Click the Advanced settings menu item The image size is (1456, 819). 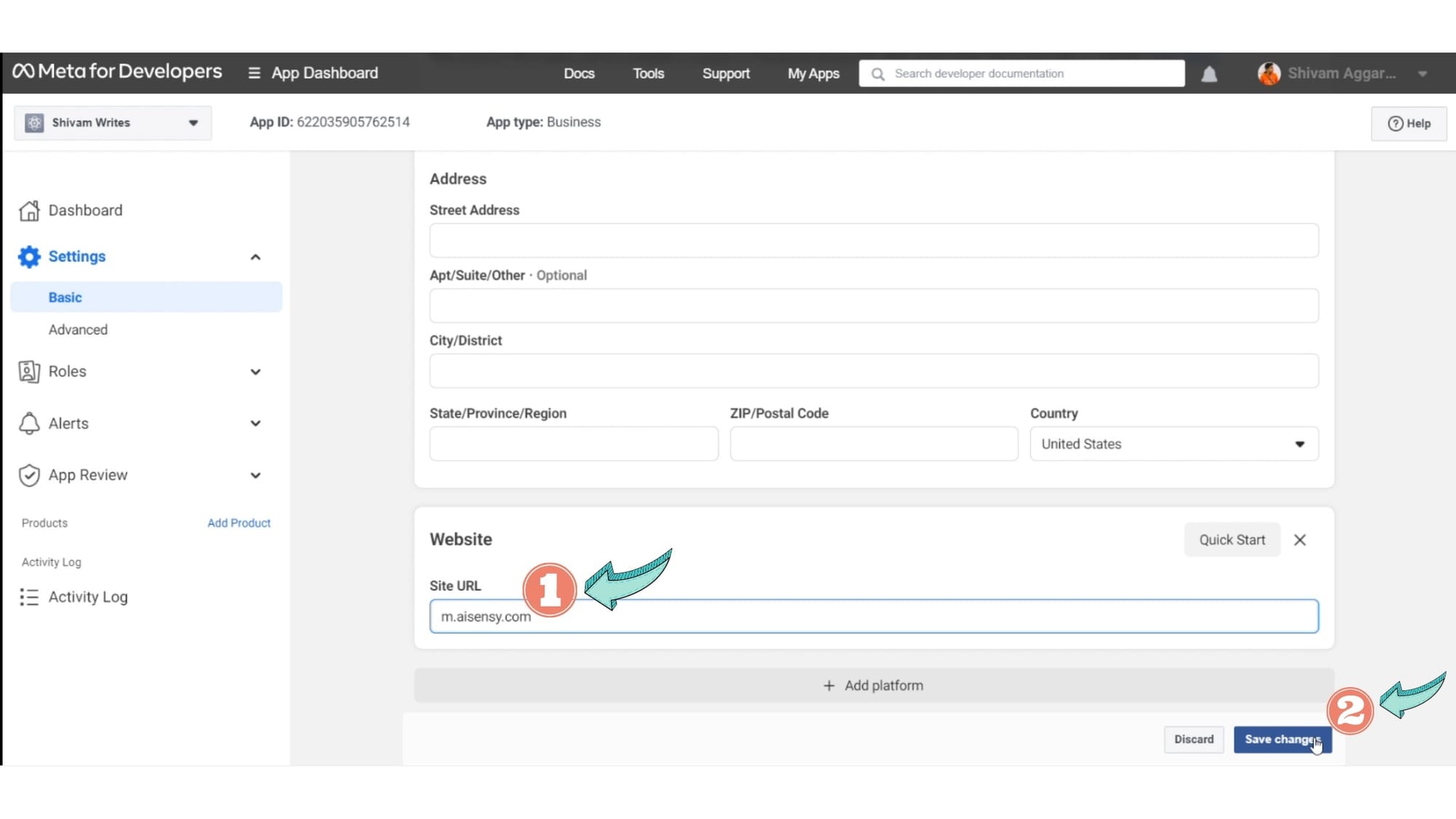point(78,329)
